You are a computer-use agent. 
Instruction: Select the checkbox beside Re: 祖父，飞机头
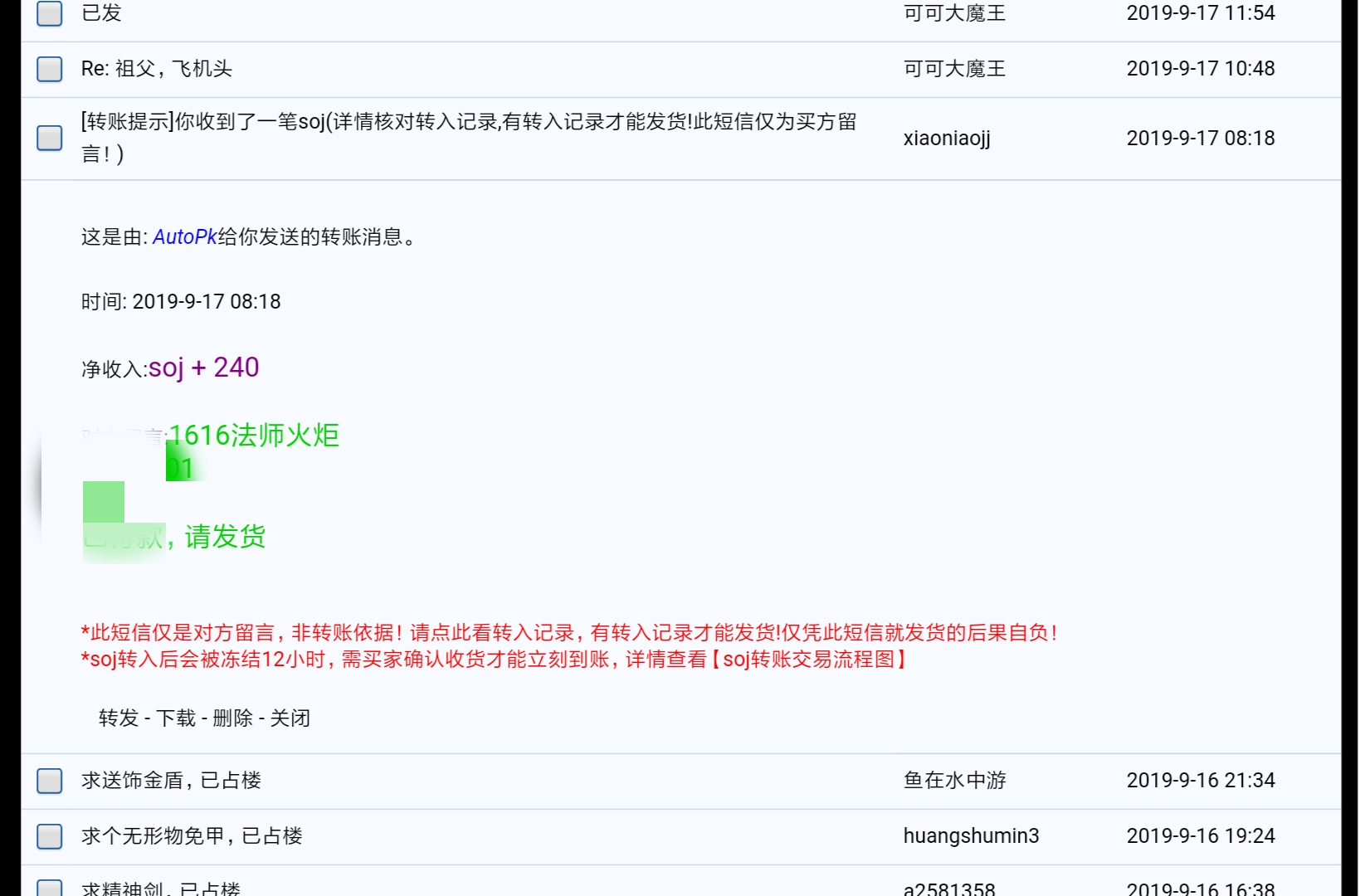50,69
